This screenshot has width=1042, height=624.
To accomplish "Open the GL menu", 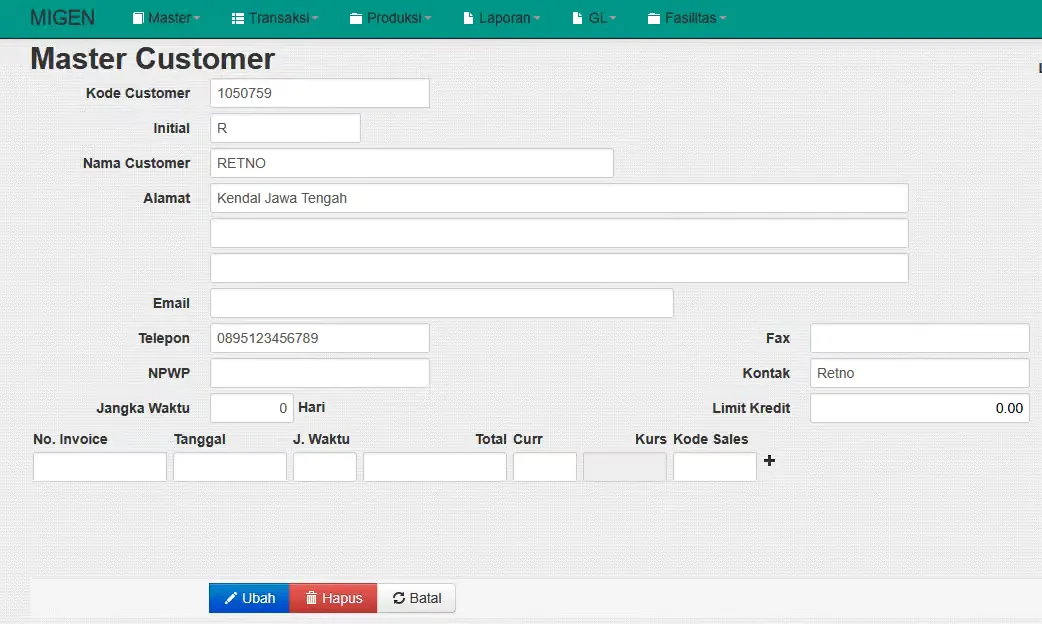I will (594, 18).
